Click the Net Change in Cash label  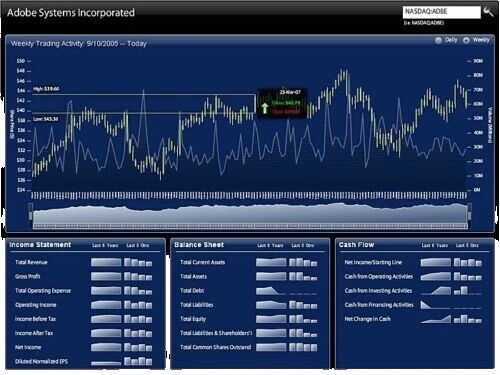367,319
